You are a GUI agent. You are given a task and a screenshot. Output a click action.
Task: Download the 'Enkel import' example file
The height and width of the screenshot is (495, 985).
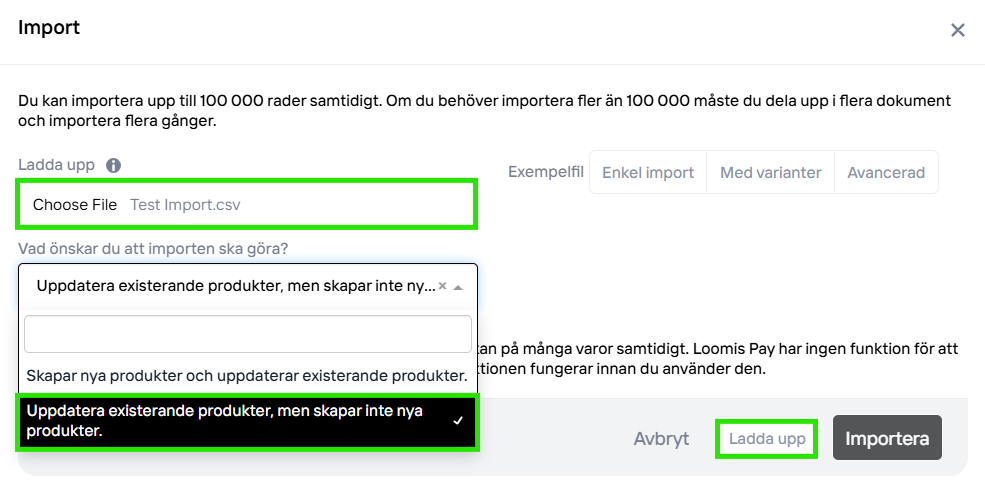pos(647,173)
